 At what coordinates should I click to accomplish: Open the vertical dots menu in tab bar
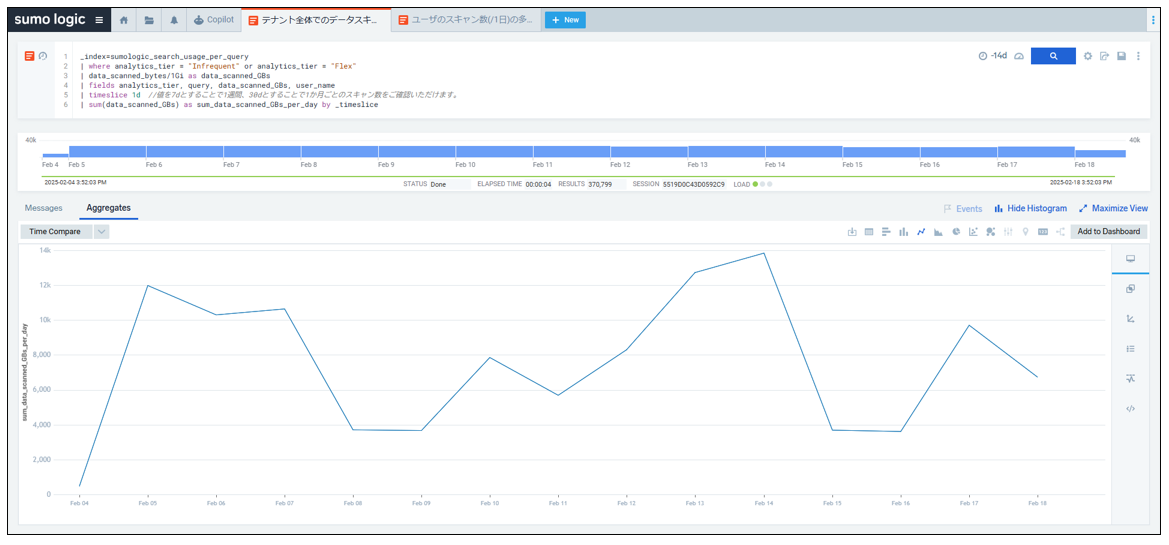[1153, 20]
